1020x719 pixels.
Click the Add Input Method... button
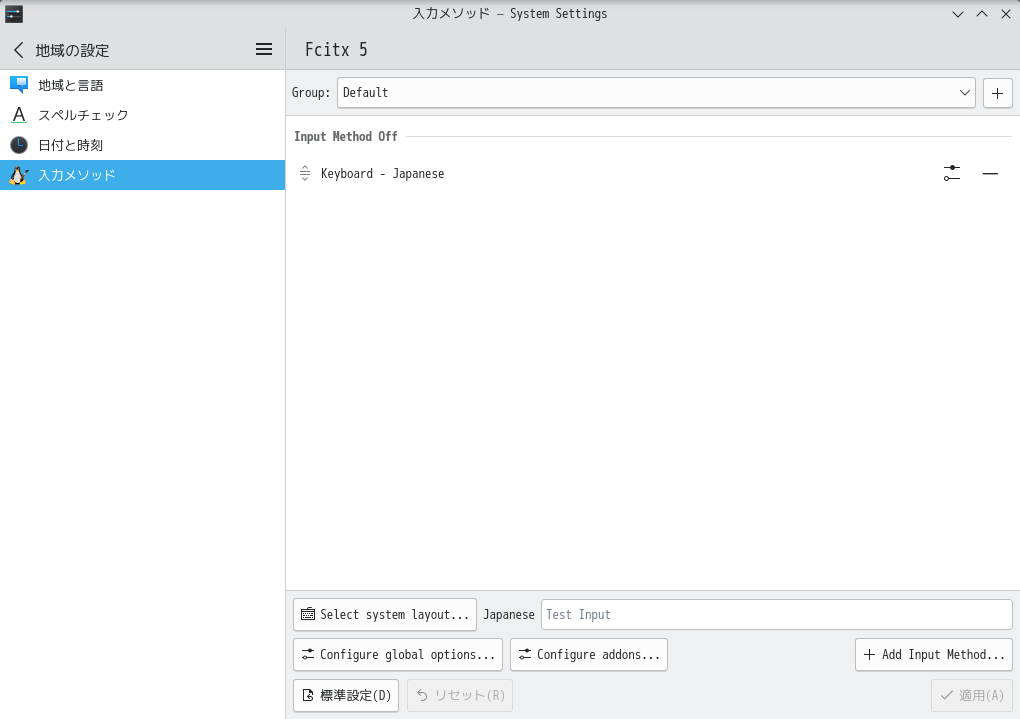[x=933, y=655]
